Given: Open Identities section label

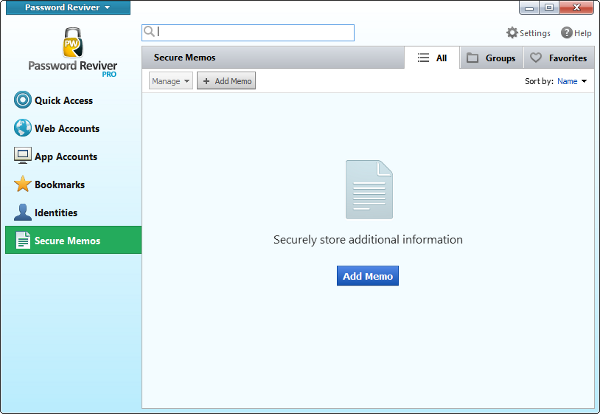Looking at the screenshot, I should (x=56, y=213).
